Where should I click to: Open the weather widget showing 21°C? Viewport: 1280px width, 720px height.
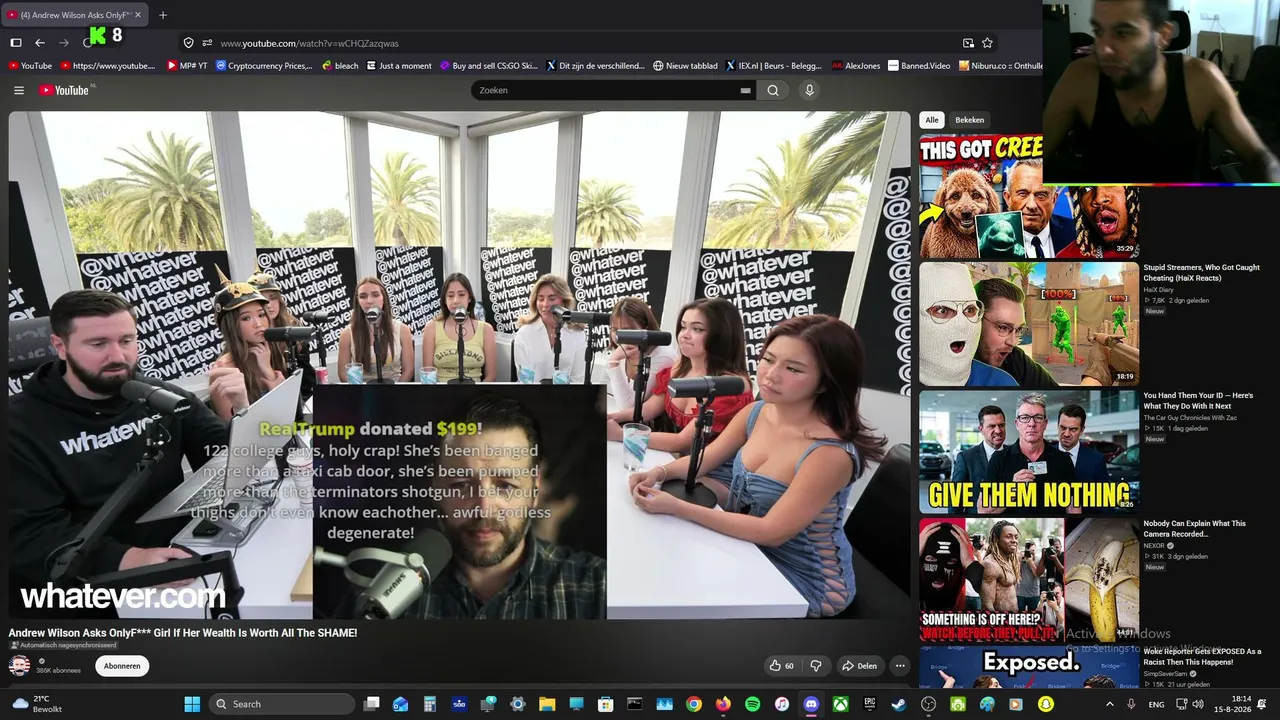coord(37,704)
